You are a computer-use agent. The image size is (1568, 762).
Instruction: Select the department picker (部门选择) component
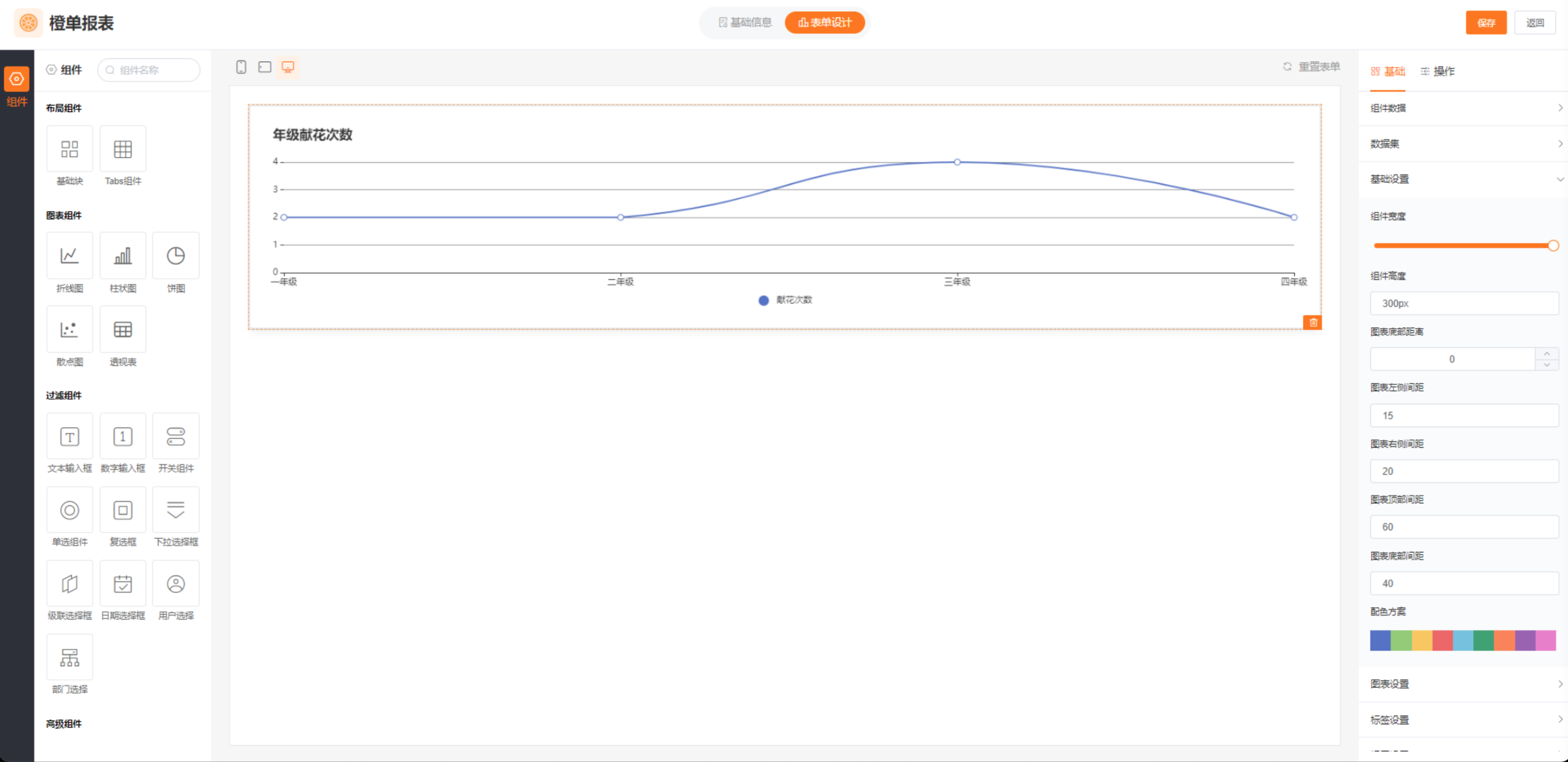pyautogui.click(x=70, y=657)
